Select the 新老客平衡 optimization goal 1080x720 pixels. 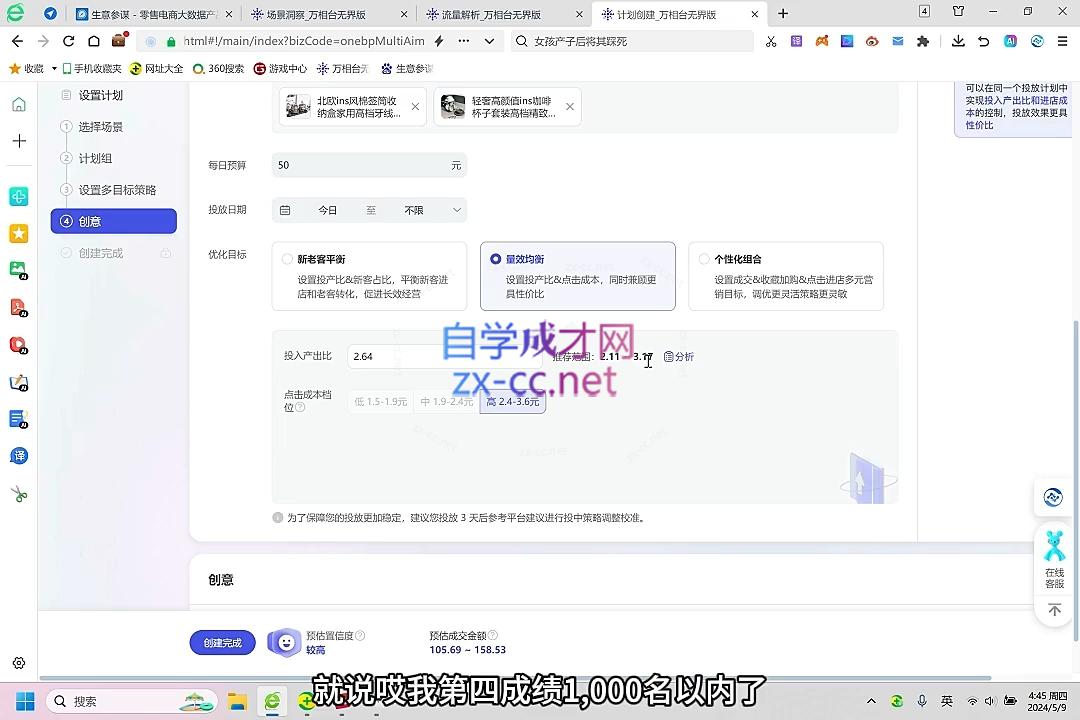click(288, 259)
